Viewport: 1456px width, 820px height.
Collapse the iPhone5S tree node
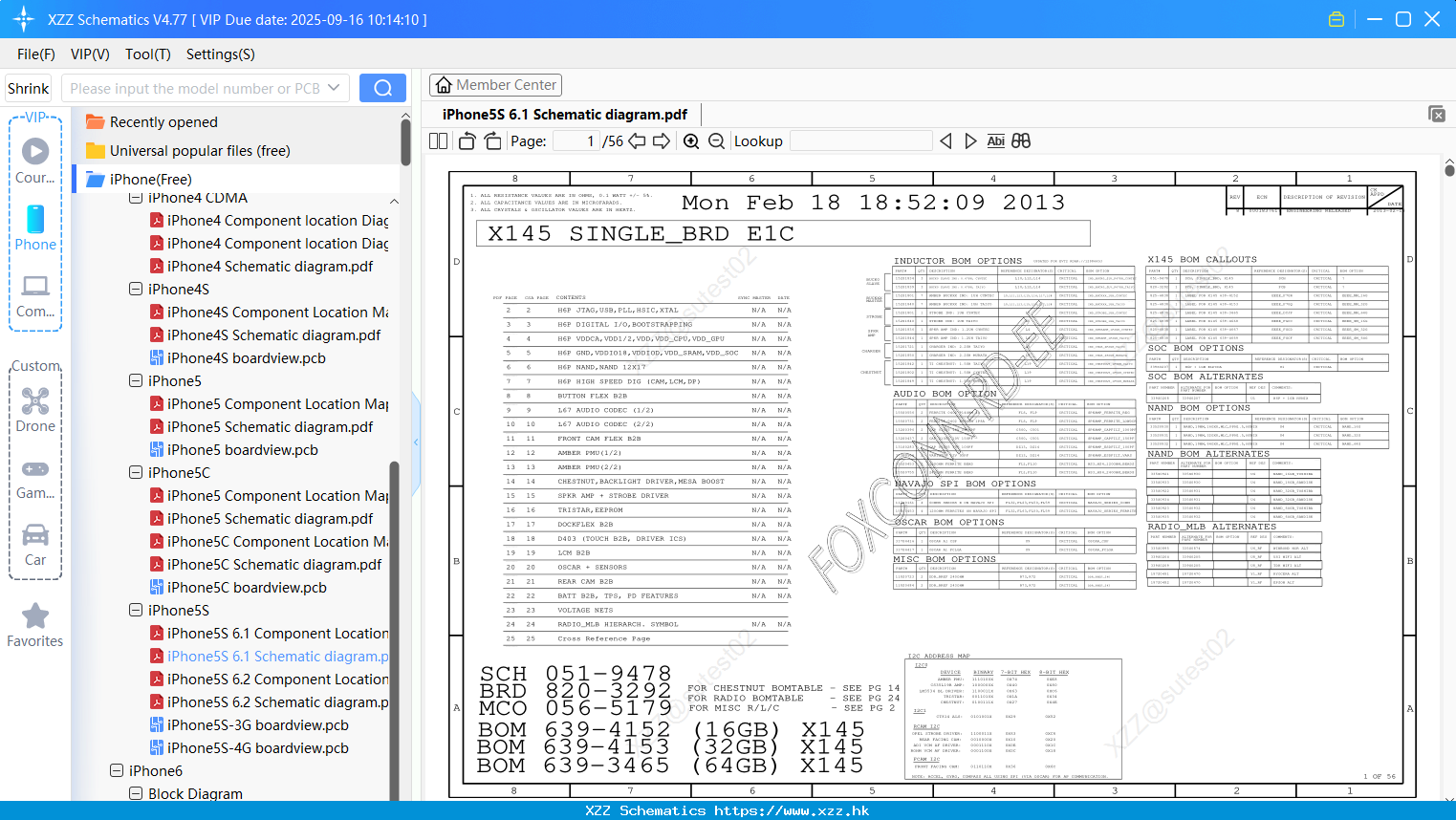tap(136, 610)
